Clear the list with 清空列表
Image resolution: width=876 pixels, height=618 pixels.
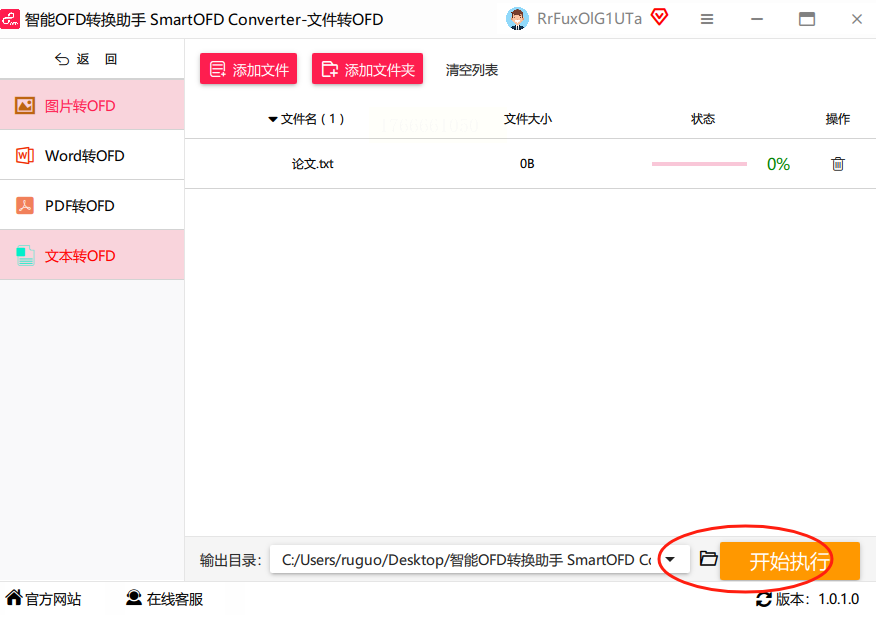(472, 70)
